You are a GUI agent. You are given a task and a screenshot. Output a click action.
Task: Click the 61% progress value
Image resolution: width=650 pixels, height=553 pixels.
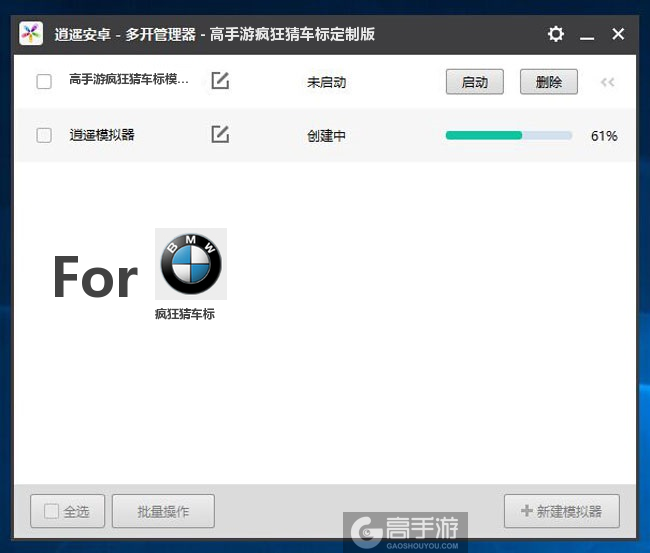tap(604, 136)
